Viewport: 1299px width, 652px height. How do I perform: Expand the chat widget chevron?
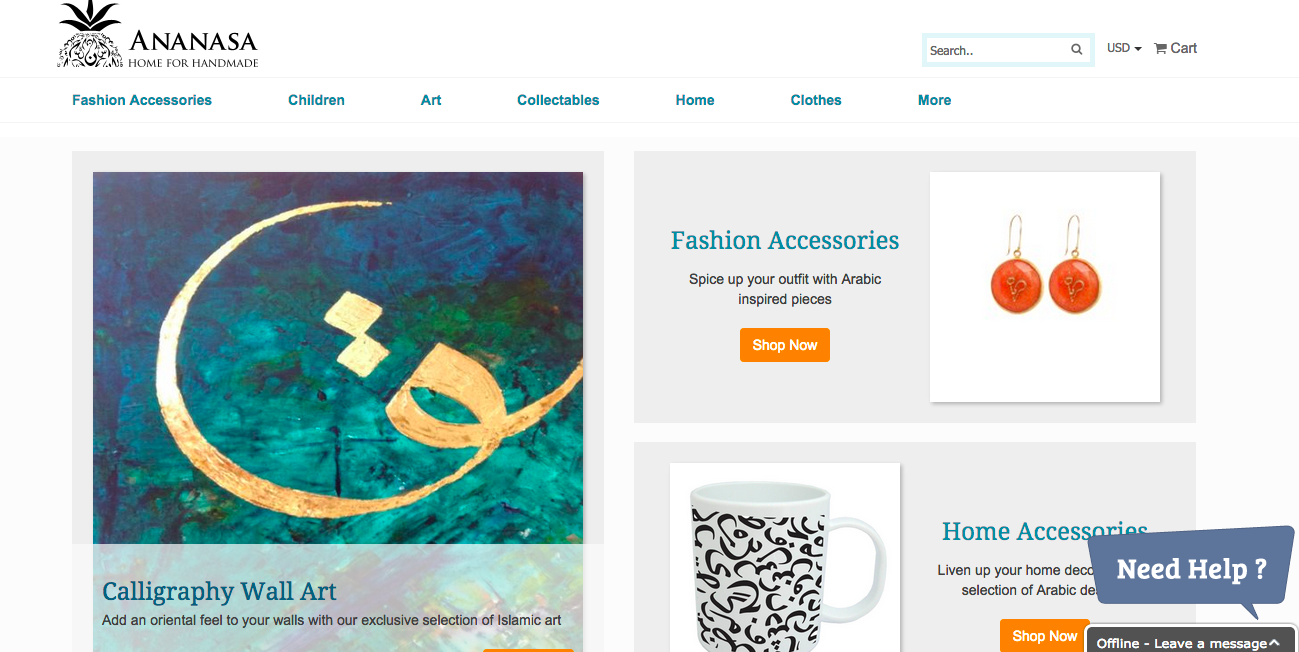(x=1274, y=643)
